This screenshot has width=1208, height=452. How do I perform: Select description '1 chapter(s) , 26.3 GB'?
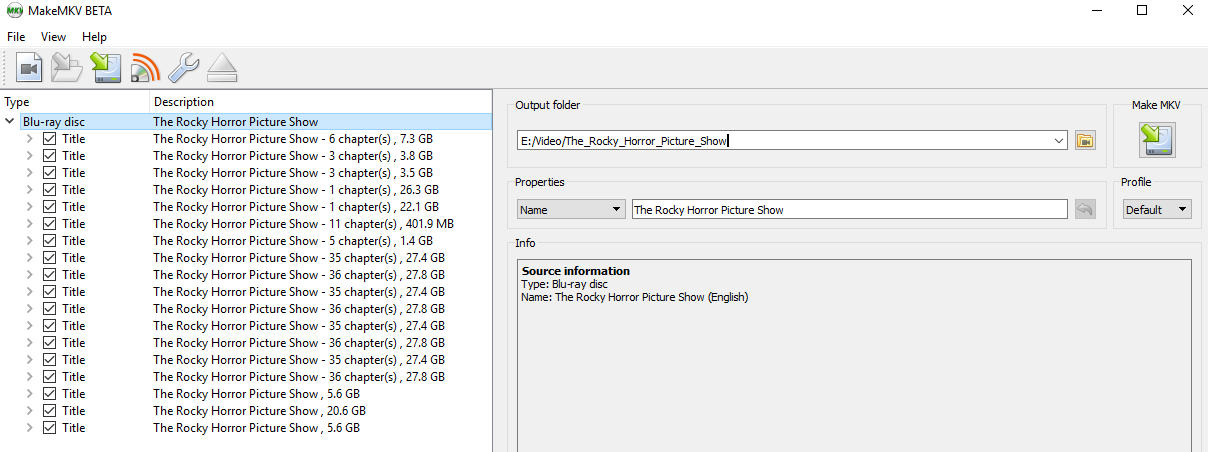point(296,190)
